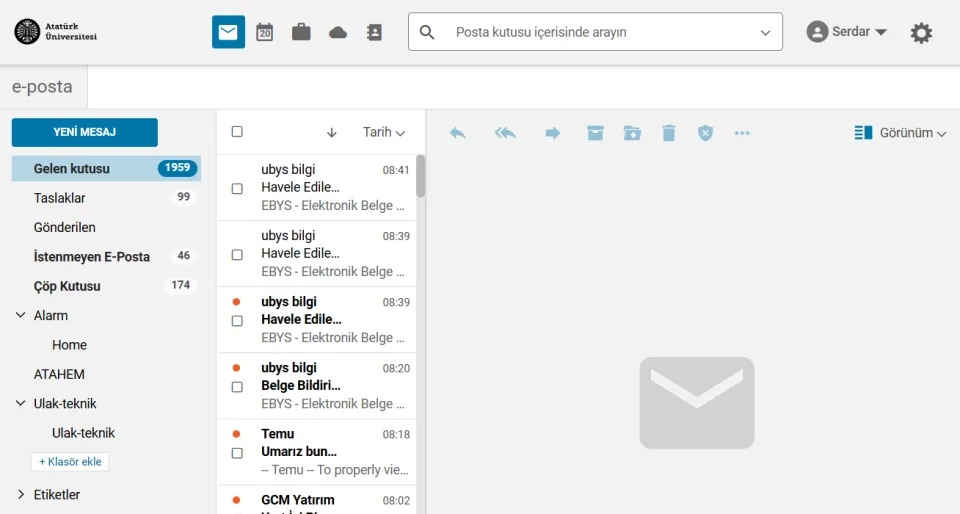Click the 174 count next to Çöp Kutusu

[181, 285]
